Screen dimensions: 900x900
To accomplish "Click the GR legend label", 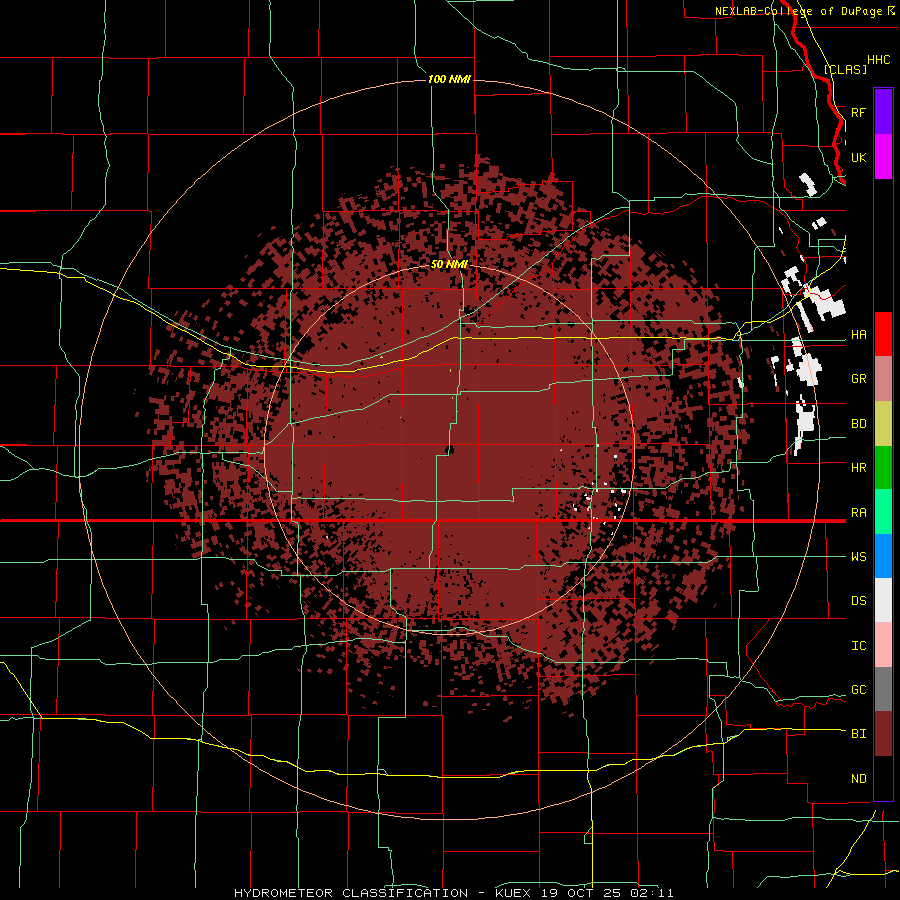I will [859, 379].
